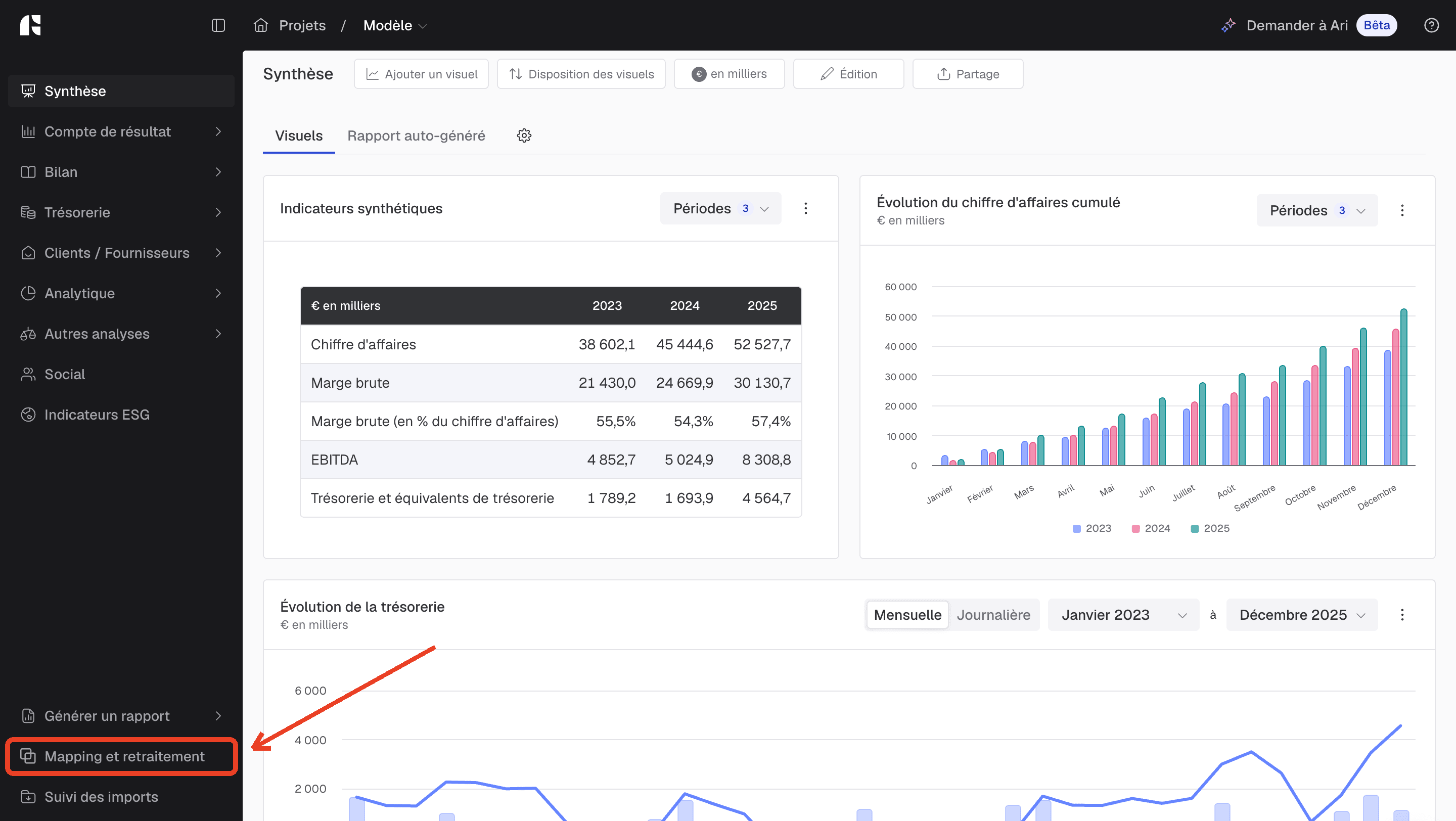Click the Indicateurs ESG icon
1456x821 pixels.
point(28,415)
